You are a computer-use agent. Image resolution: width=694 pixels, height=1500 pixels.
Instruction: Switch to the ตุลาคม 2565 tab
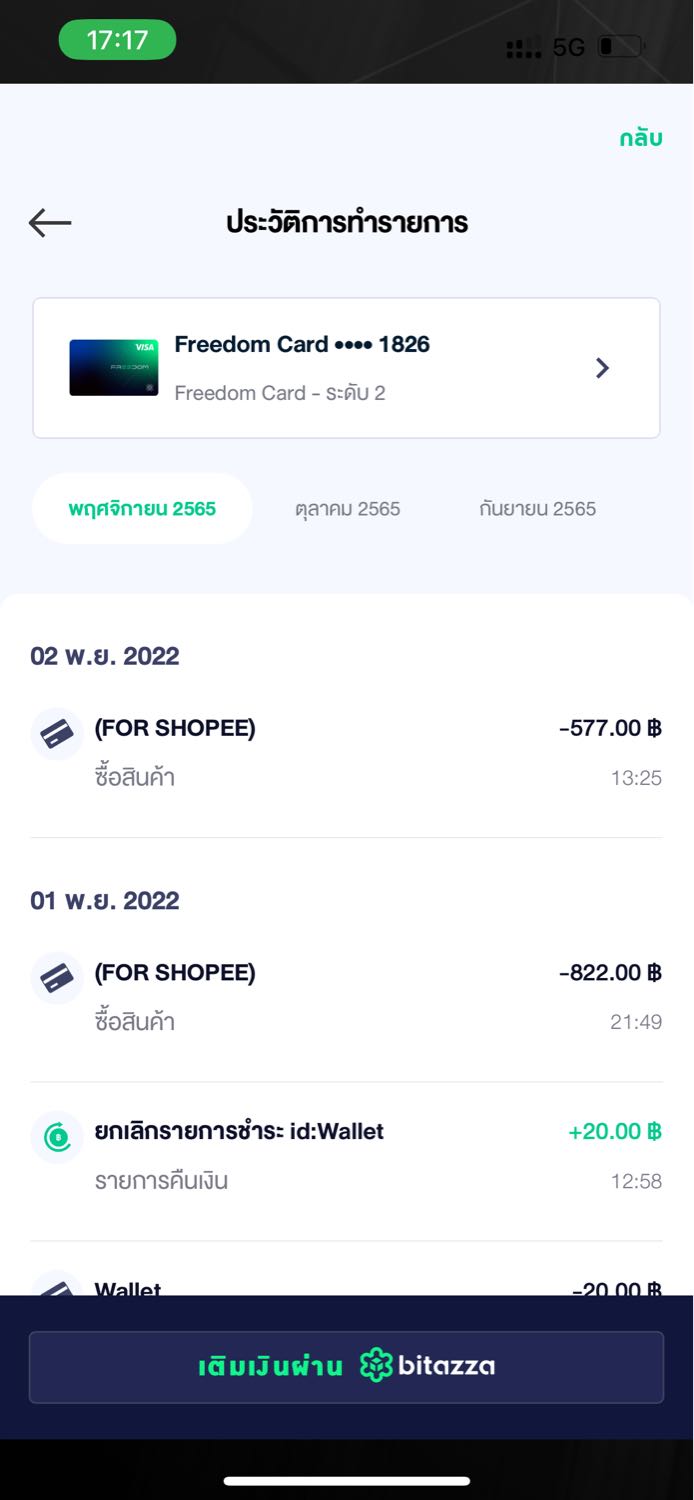(x=347, y=509)
